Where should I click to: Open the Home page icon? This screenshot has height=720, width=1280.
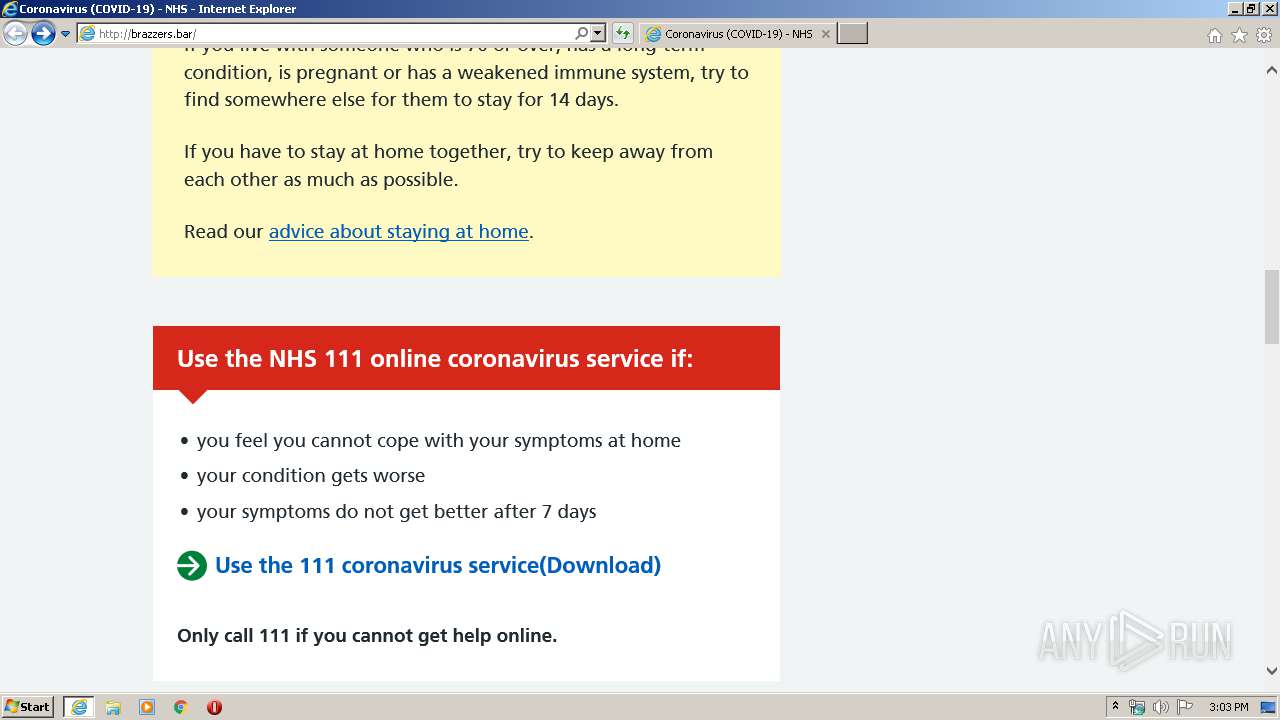pyautogui.click(x=1214, y=35)
